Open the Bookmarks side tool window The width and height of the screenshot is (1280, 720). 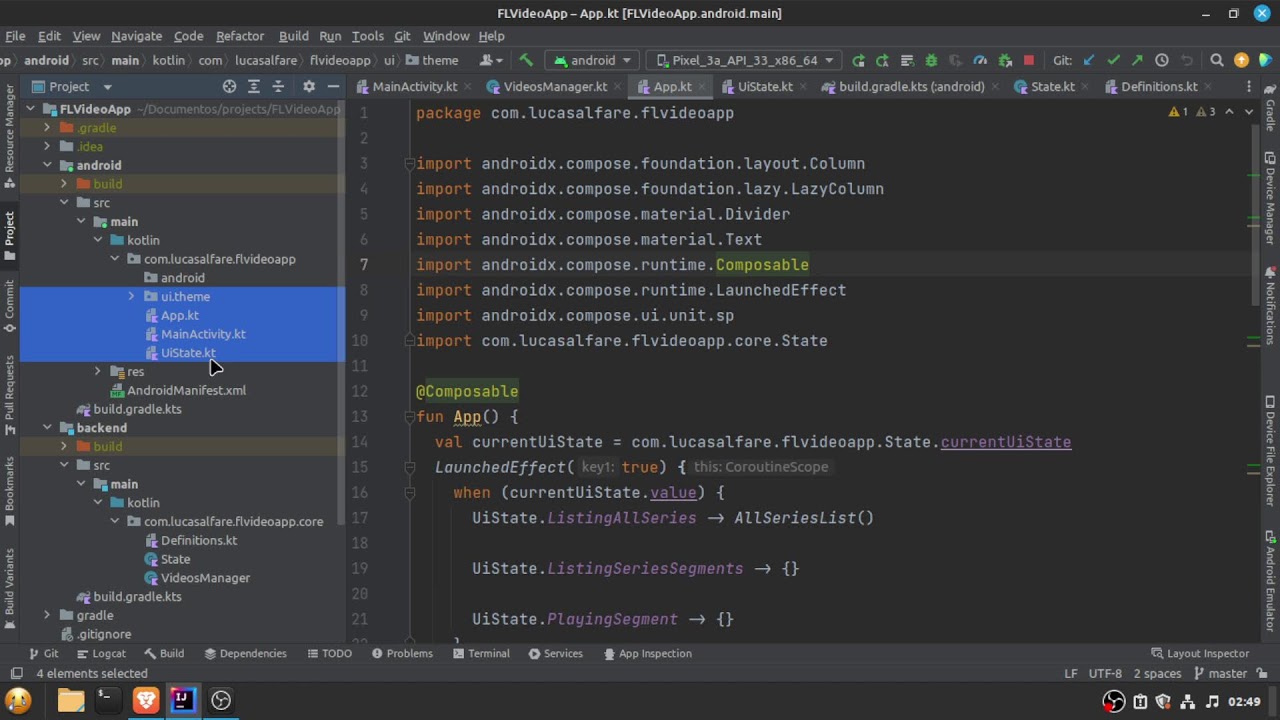(x=9, y=490)
